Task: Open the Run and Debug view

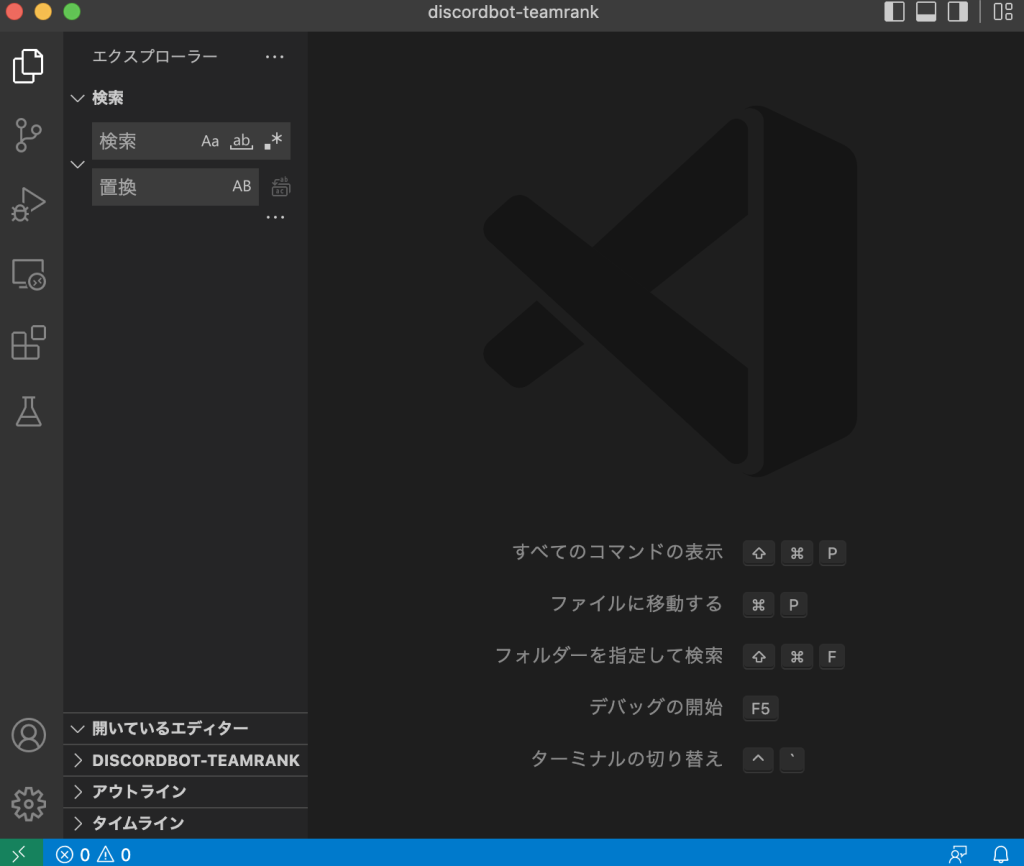Action: coord(28,204)
